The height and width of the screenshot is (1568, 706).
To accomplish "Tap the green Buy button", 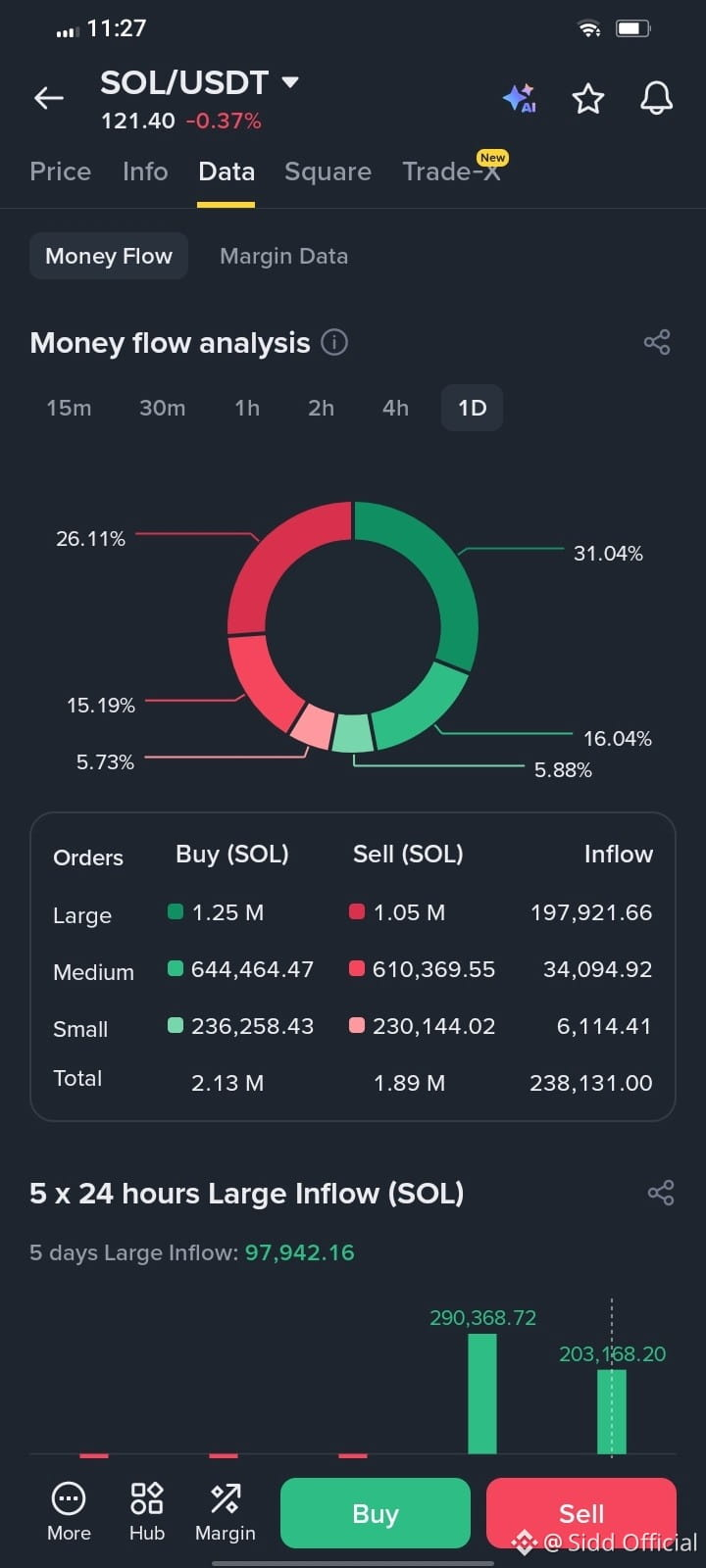I will [x=376, y=1513].
